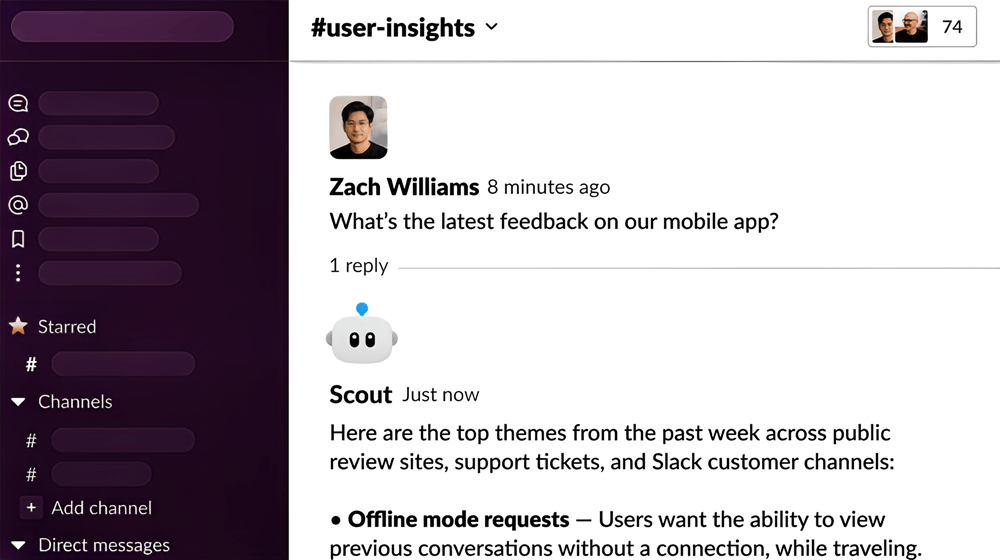
Task: Click the workspace name bar at sidebar top
Action: [122, 27]
